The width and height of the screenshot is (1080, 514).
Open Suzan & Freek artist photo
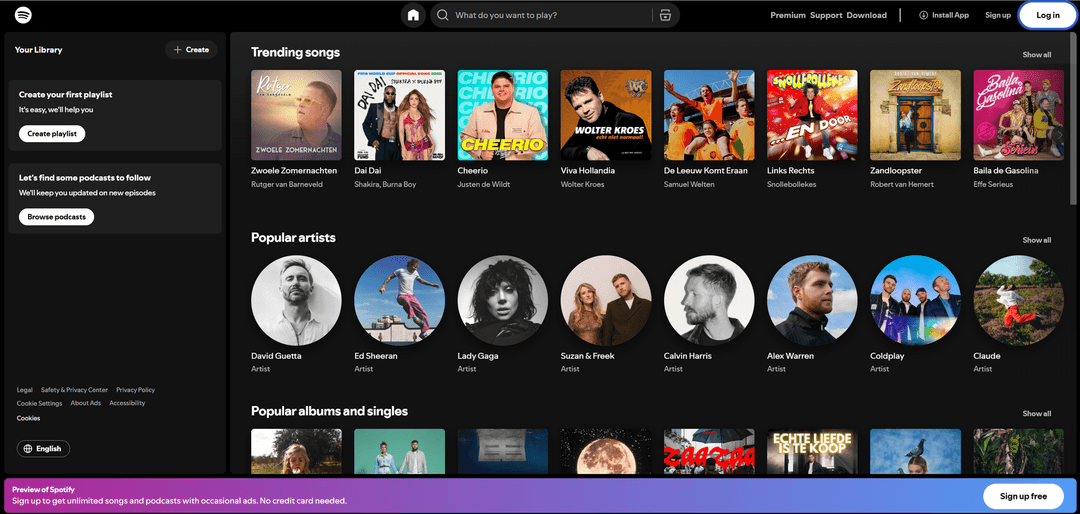click(x=606, y=300)
